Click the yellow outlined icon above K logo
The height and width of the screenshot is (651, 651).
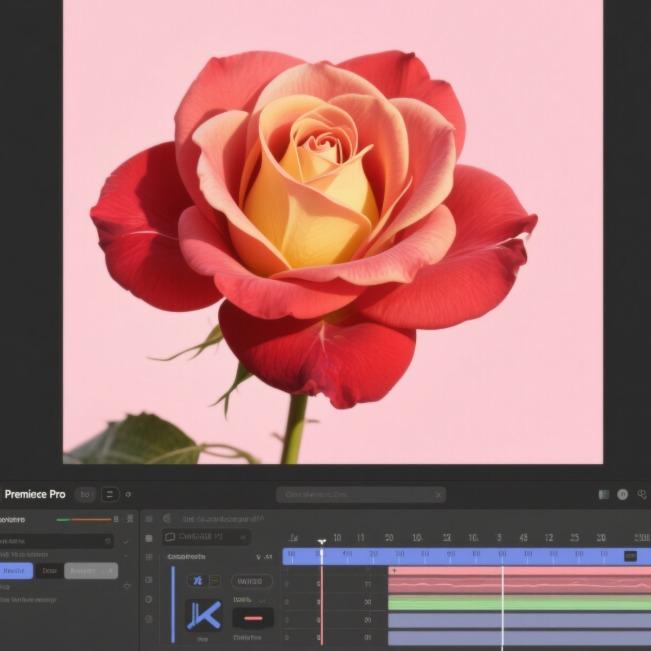[x=214, y=580]
